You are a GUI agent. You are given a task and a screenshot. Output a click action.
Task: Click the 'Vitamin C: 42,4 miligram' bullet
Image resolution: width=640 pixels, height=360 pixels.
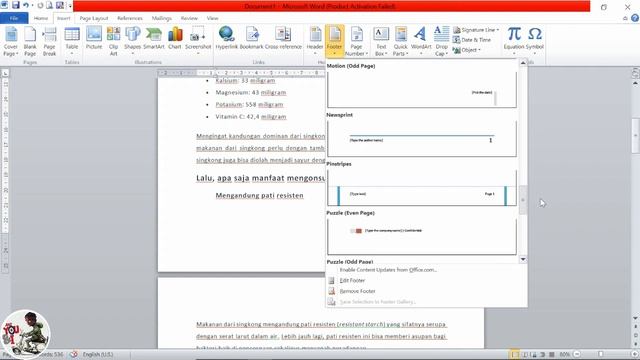click(251, 117)
